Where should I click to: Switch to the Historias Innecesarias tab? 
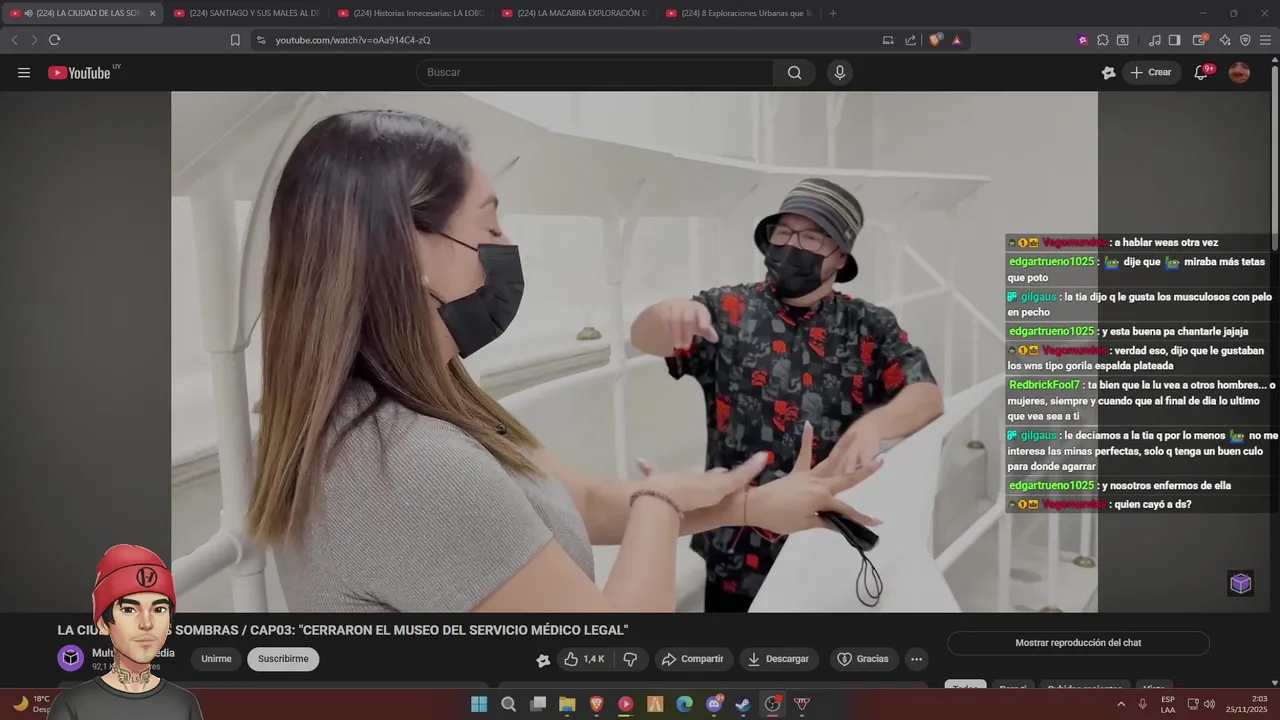tap(410, 13)
